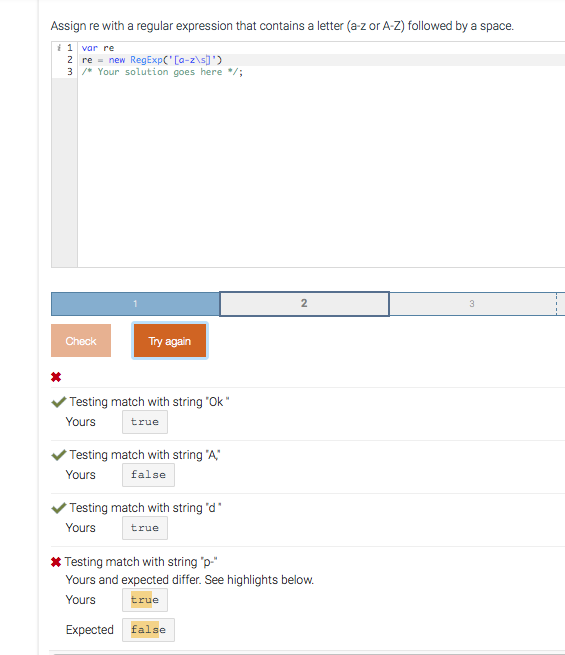565x655 pixels.
Task: Click 'Testing match with string "Ok "' label
Action: (149, 402)
